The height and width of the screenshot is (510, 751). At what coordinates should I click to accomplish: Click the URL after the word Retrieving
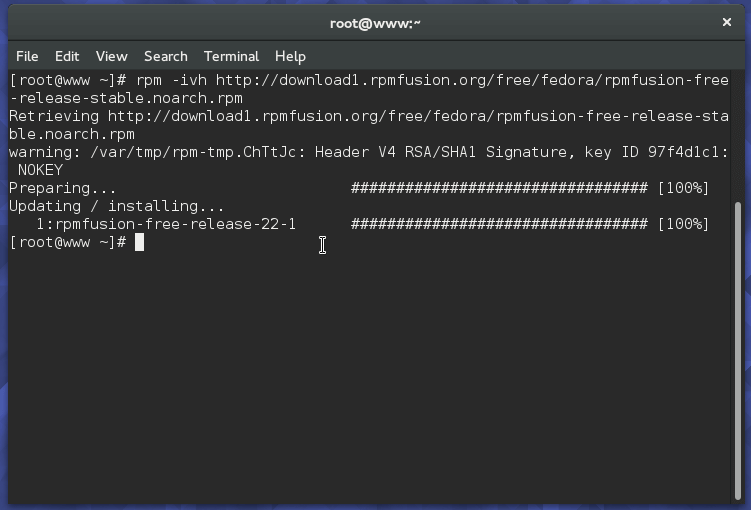418,116
